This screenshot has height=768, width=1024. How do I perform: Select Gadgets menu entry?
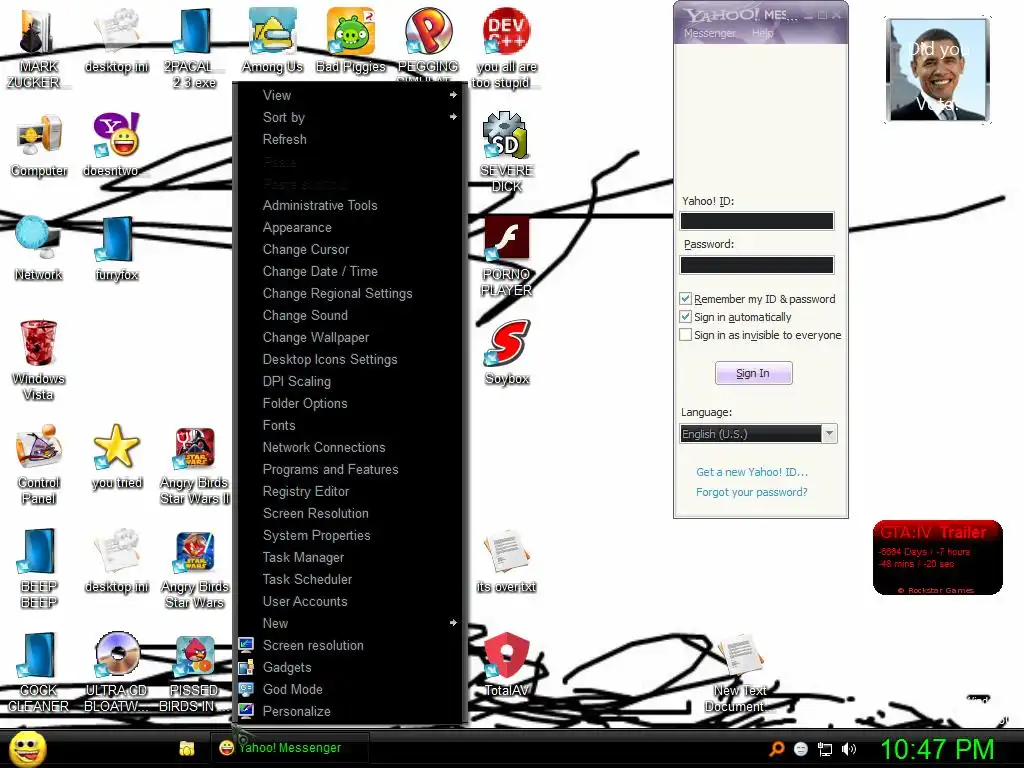pyautogui.click(x=351, y=667)
